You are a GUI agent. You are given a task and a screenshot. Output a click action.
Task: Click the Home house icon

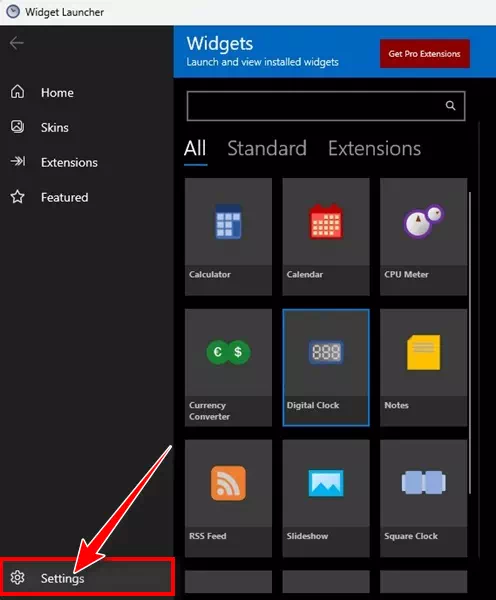click(x=17, y=92)
